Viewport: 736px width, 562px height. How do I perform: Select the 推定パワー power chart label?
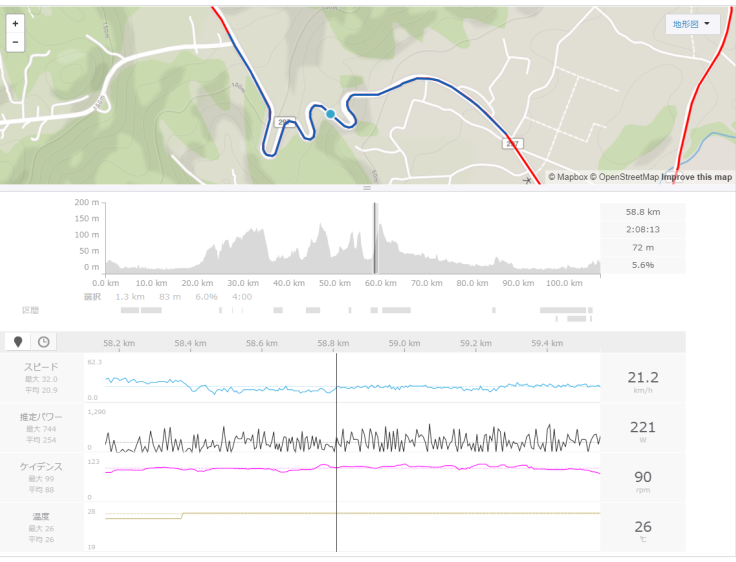[x=41, y=416]
